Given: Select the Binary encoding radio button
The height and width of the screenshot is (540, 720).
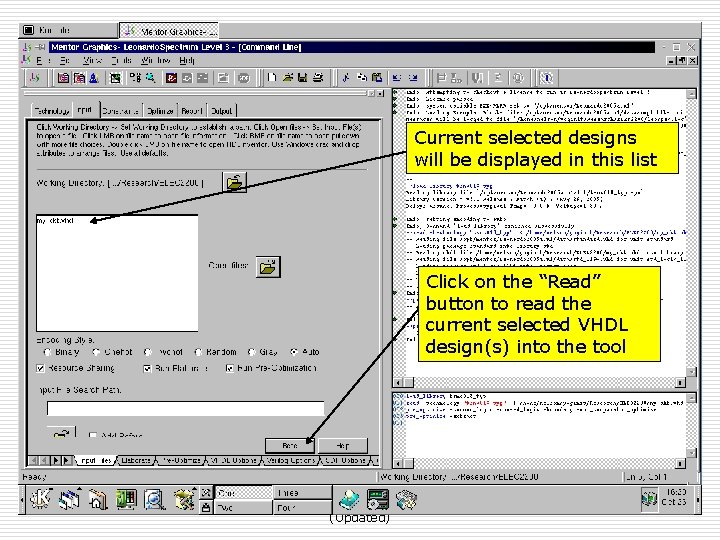Looking at the screenshot, I should (x=47, y=352).
